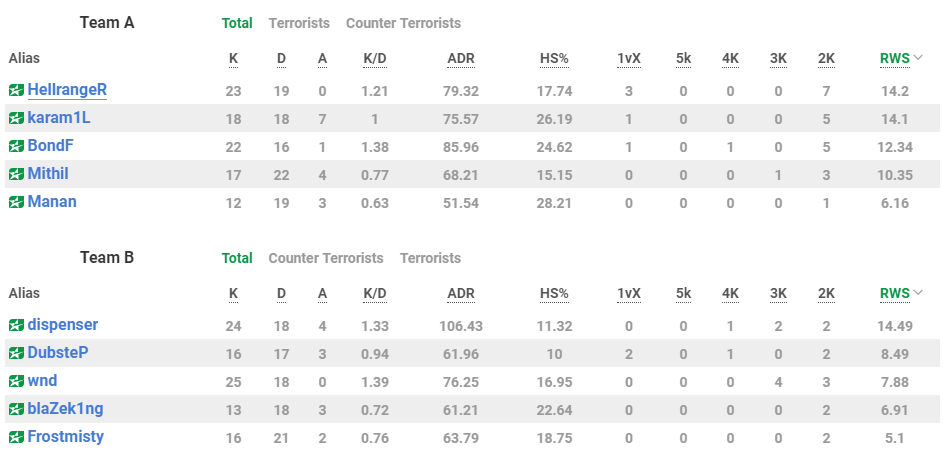946x460 pixels.
Task: Expand Team A RWS sort arrow
Action: click(918, 58)
